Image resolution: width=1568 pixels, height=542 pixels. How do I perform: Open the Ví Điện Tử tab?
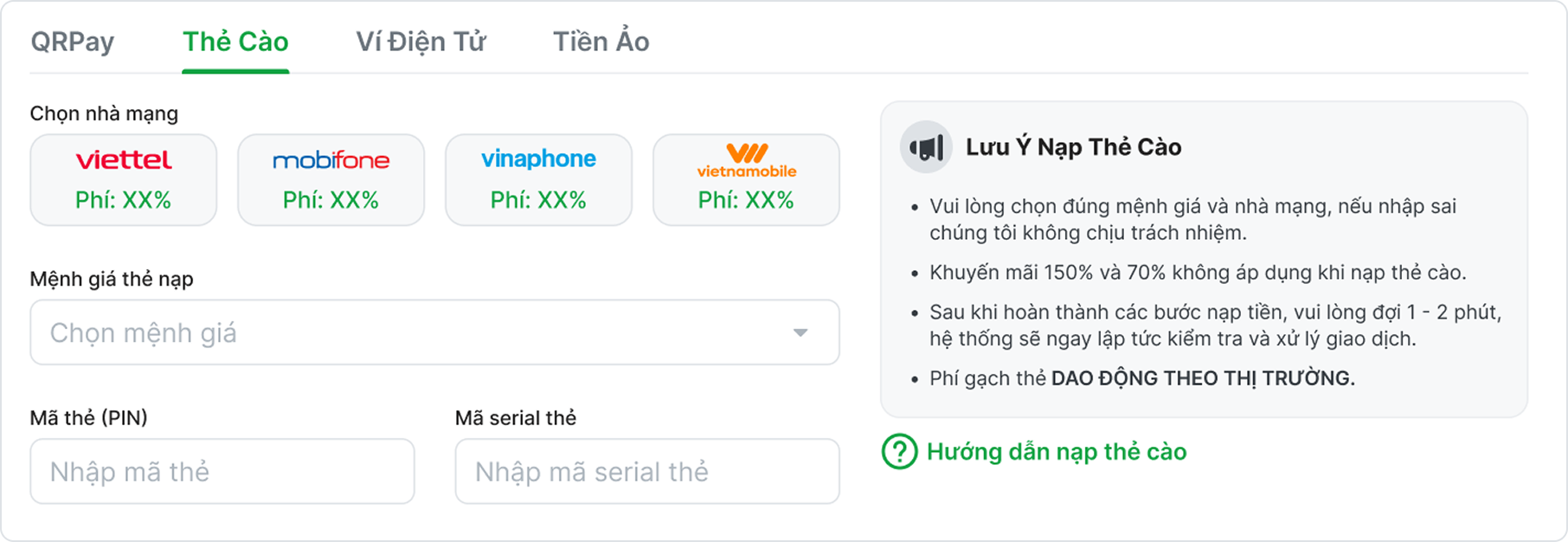[421, 42]
